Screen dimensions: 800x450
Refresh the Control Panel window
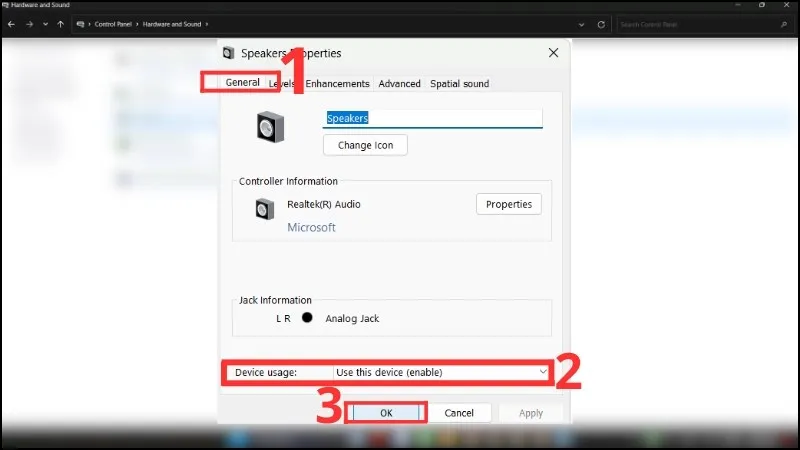(x=600, y=23)
